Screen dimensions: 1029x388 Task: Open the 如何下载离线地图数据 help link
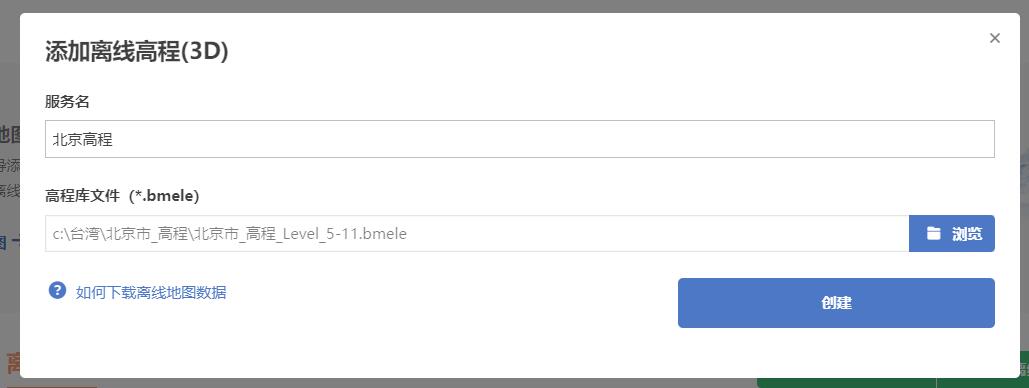pyautogui.click(x=151, y=292)
